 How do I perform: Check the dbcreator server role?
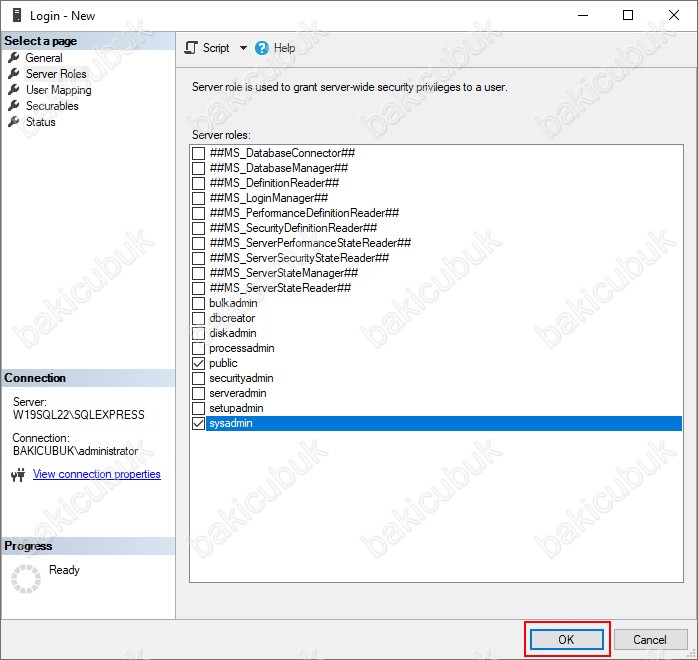point(198,318)
